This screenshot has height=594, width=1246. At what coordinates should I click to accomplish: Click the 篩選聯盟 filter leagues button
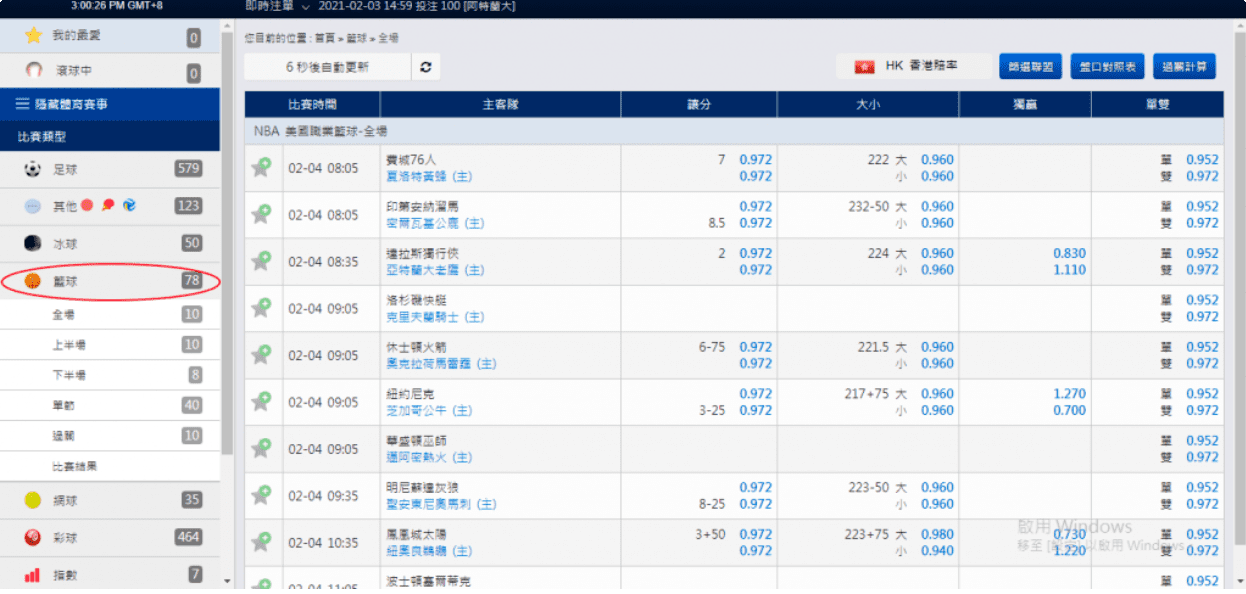click(x=1031, y=67)
